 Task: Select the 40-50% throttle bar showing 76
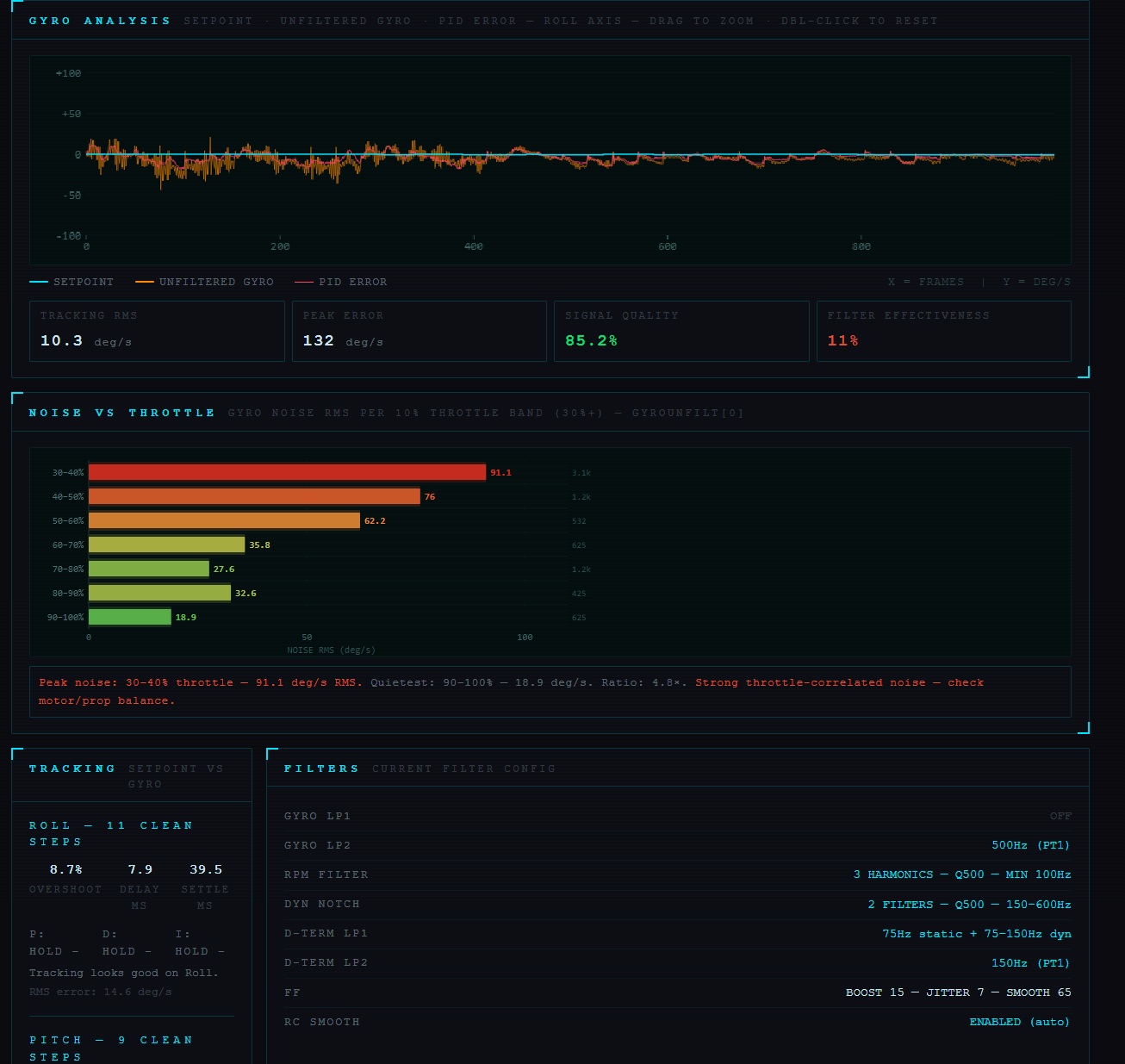pos(254,496)
